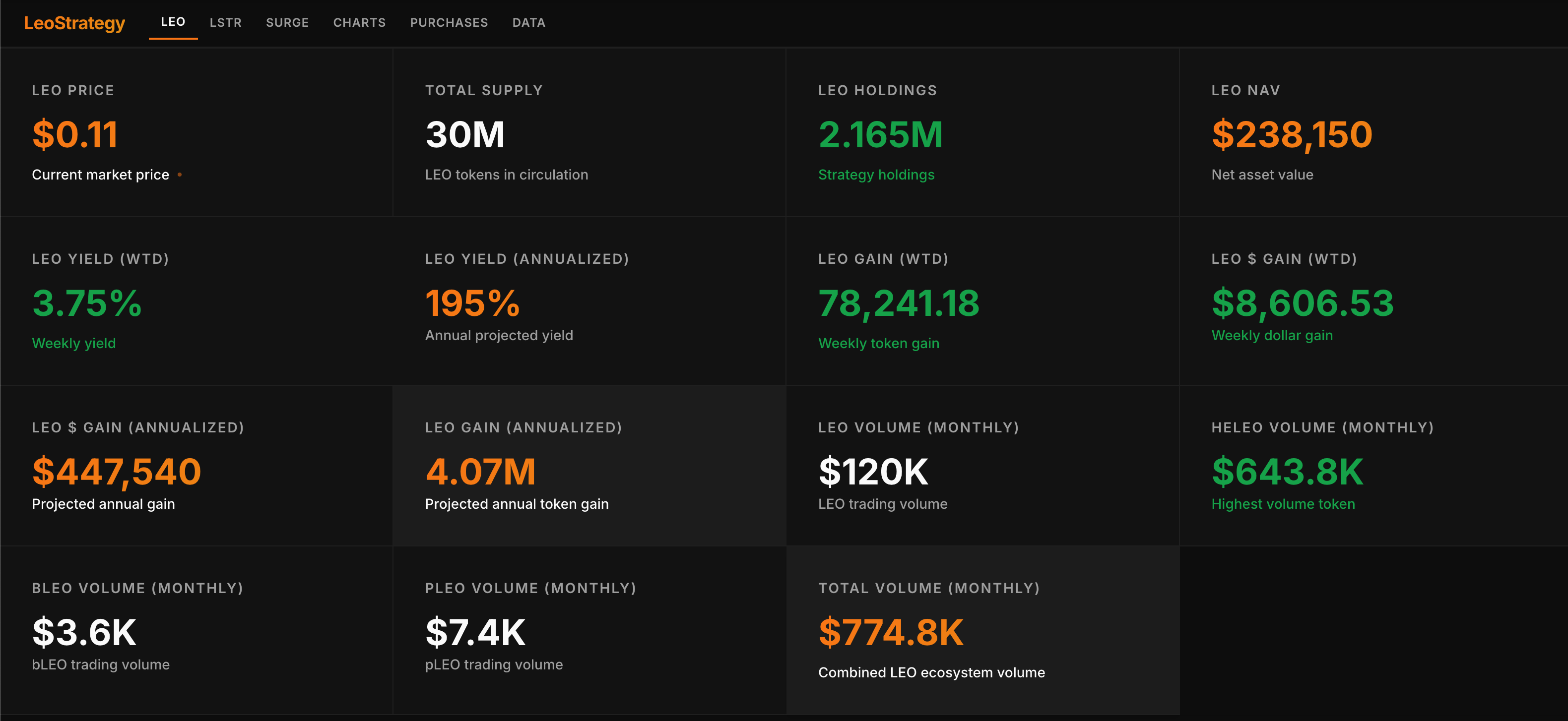
Task: Click the 195% annualized yield card
Action: [x=588, y=301]
